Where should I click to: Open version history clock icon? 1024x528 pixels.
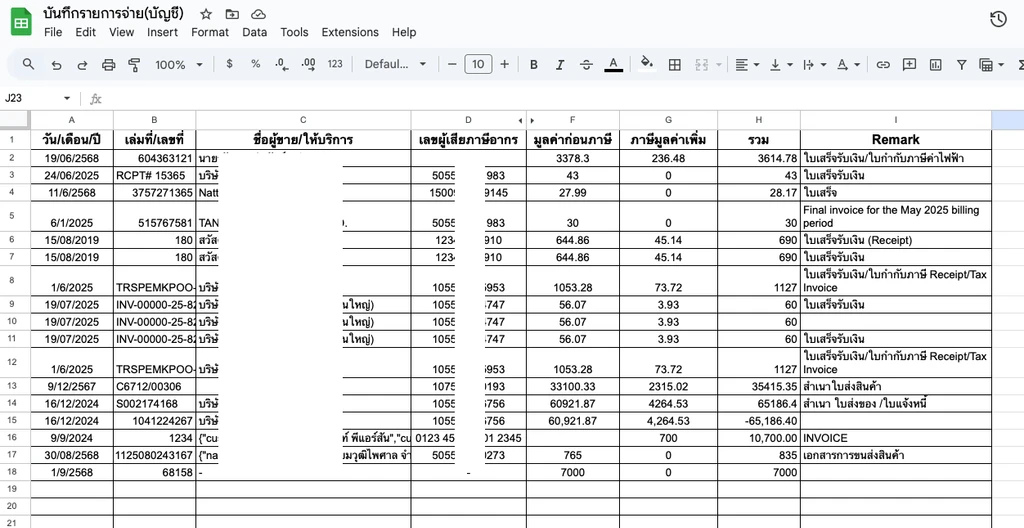998,20
